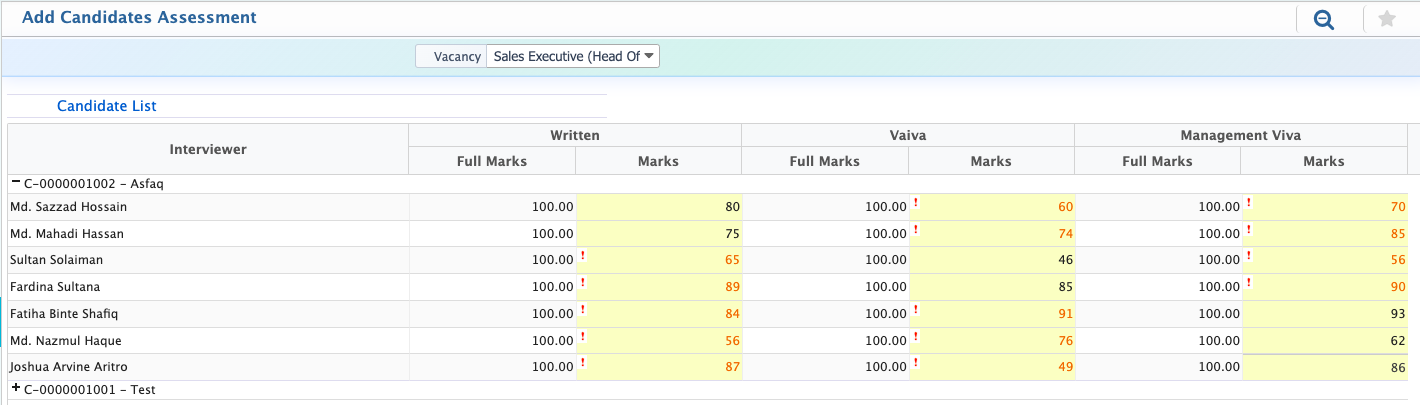
Task: Click warning icon beside Fardina's Management Viva marks
Action: pos(1248,283)
